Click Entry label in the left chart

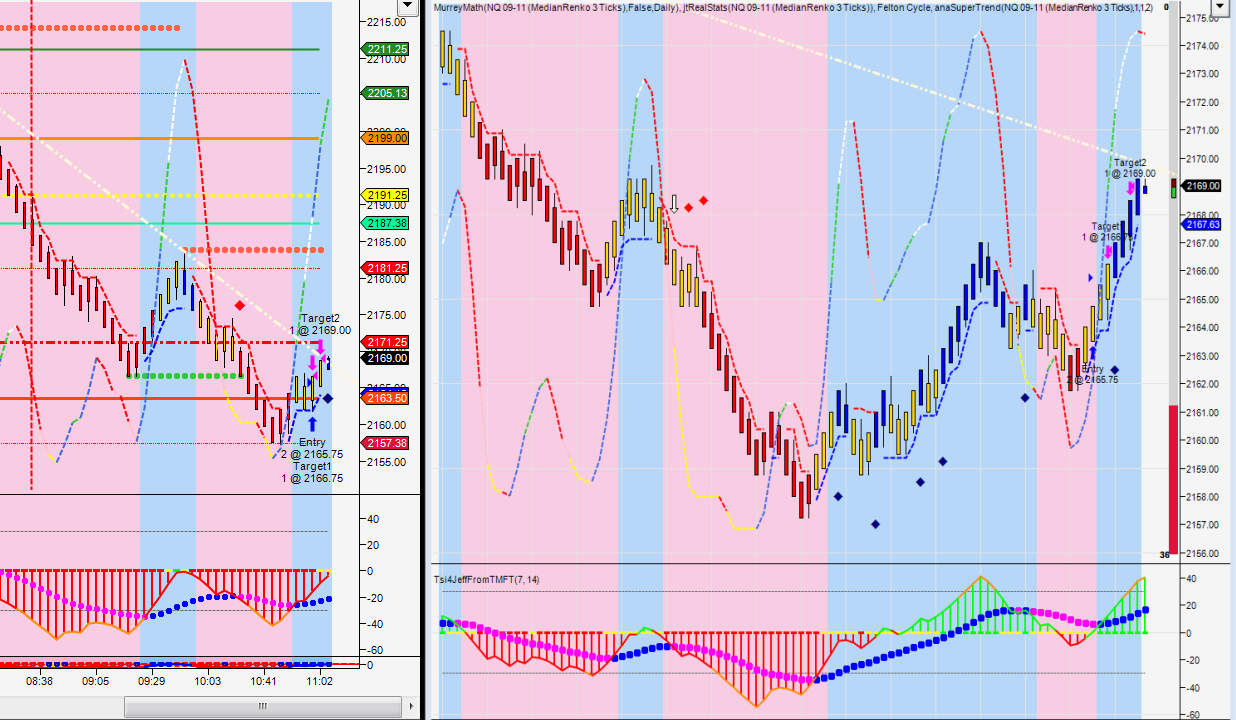click(312, 442)
